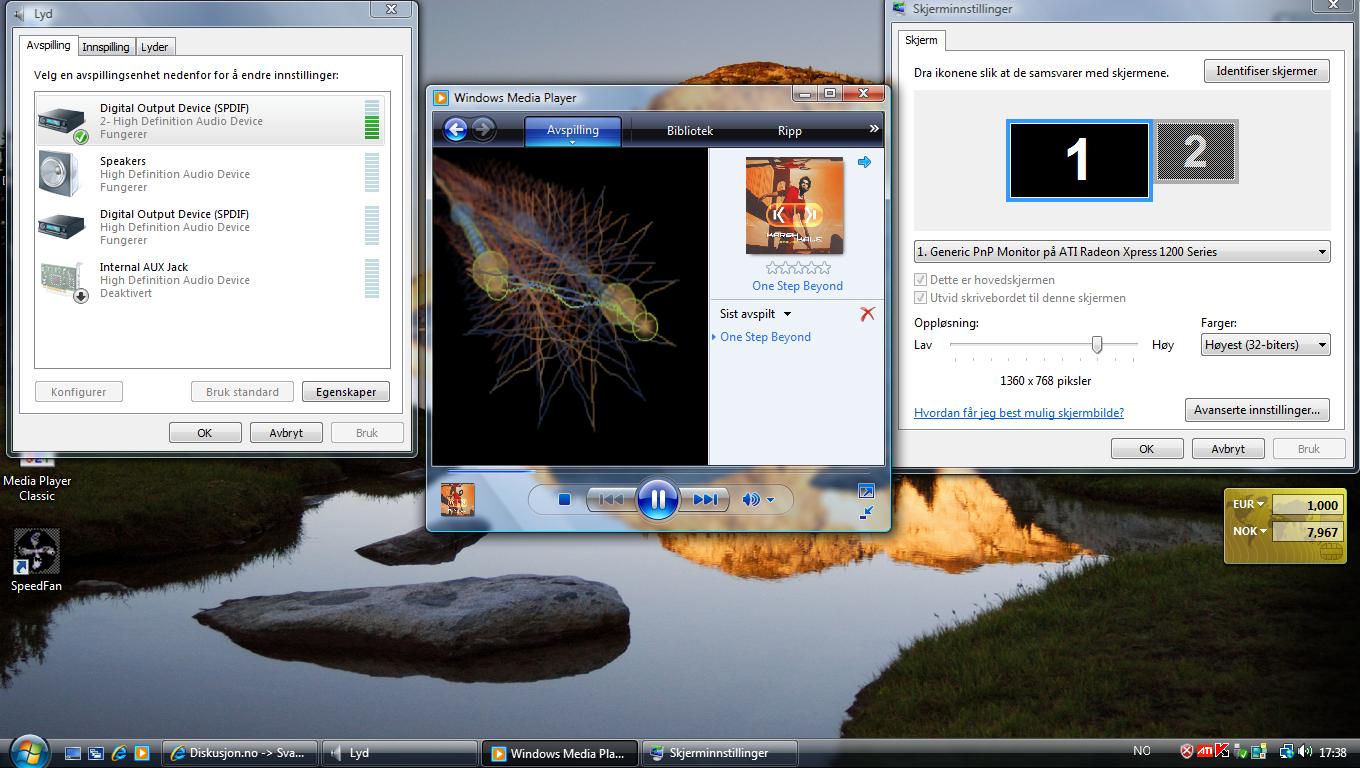Open the Avspilling tab in Media Player

click(x=573, y=131)
